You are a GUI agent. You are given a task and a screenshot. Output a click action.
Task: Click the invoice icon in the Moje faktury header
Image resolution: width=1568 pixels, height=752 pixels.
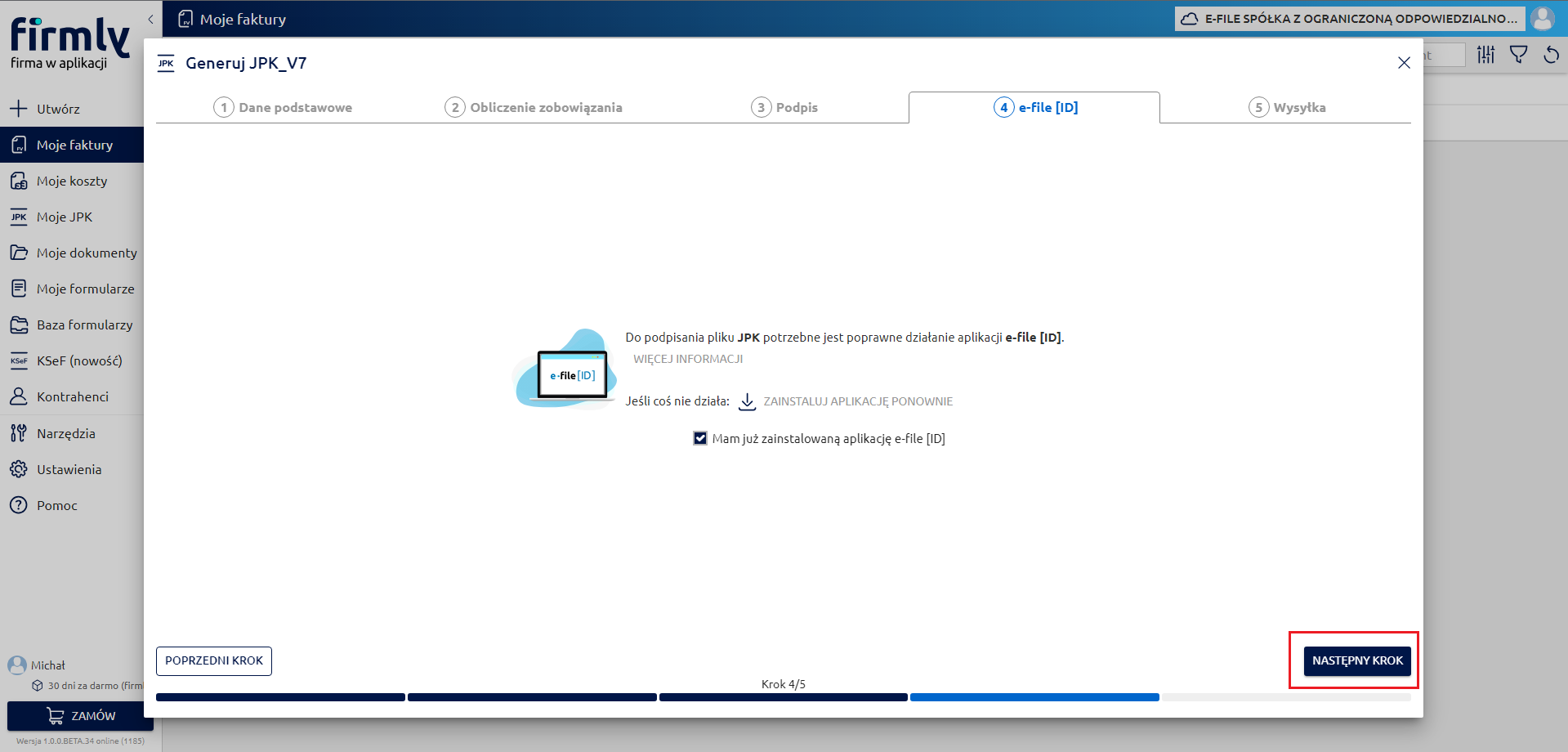coord(185,19)
